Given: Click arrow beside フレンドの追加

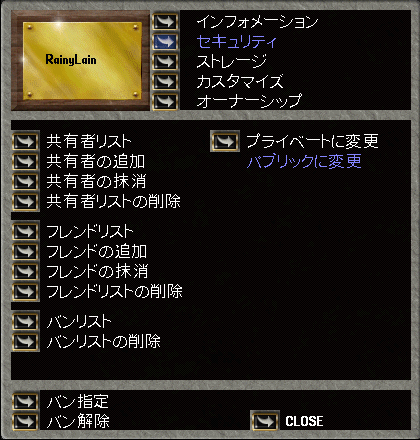Looking at the screenshot, I should (25, 252).
